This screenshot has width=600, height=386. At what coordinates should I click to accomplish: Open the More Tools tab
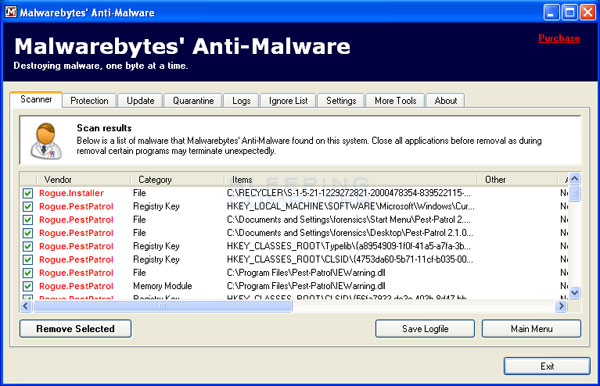click(395, 101)
